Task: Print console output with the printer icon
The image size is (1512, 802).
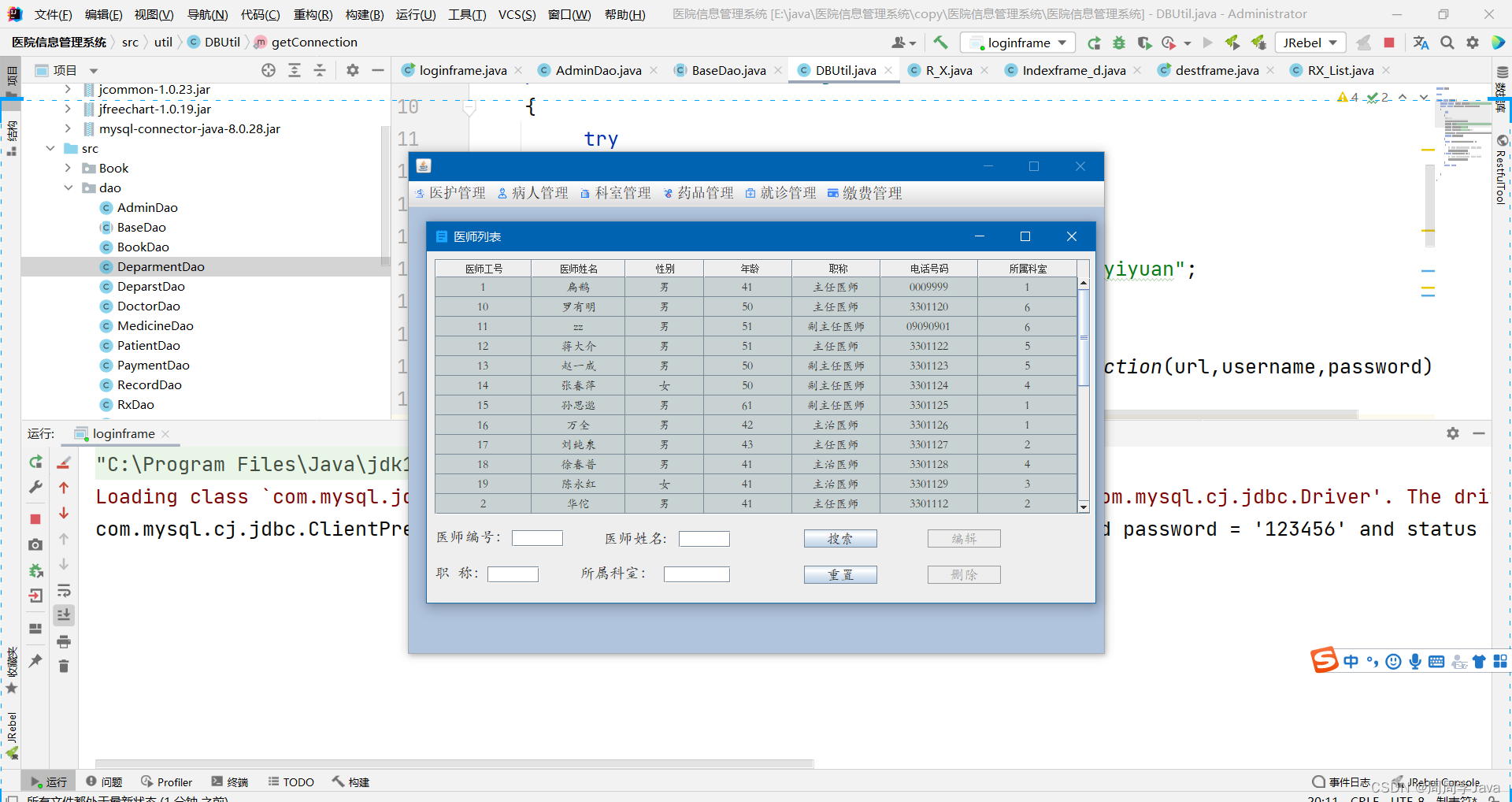Action: 64,642
